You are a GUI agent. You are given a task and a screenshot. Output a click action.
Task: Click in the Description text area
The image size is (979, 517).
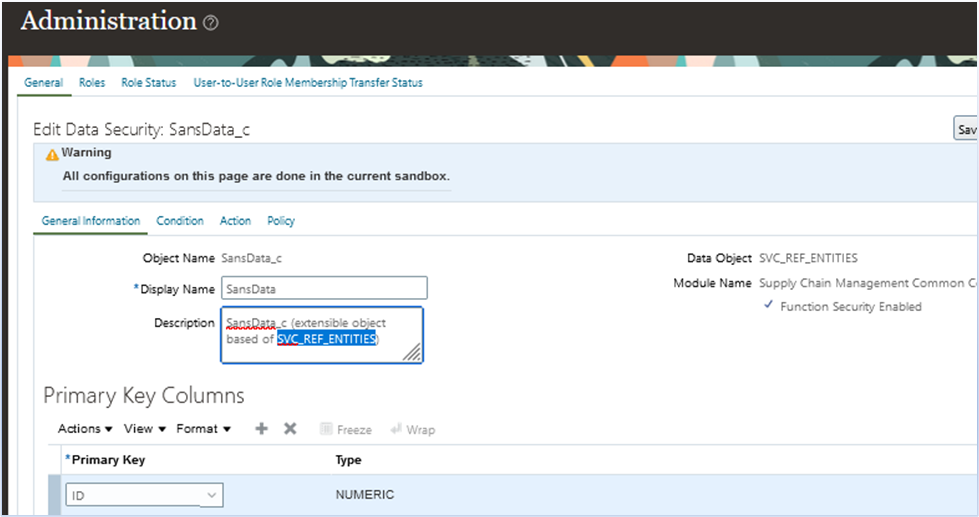coord(322,335)
